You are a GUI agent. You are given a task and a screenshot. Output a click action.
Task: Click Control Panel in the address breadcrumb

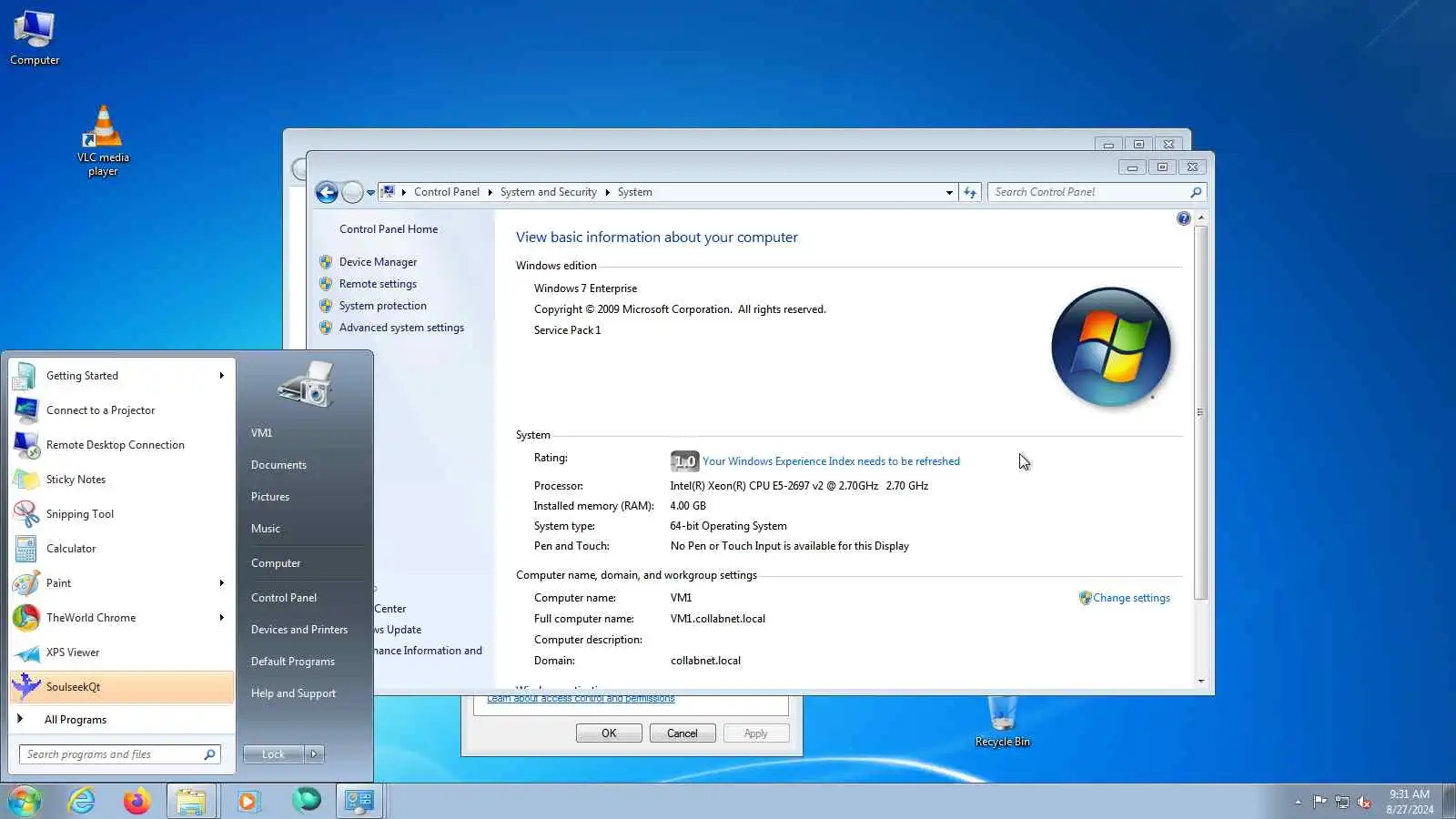(446, 192)
